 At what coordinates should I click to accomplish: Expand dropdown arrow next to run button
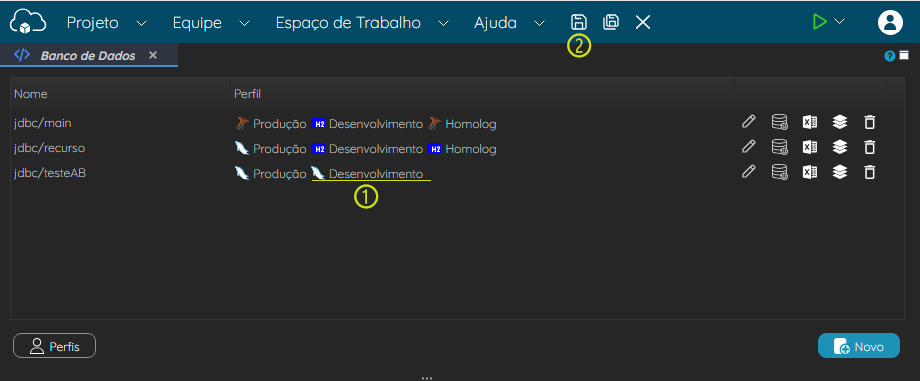[840, 22]
